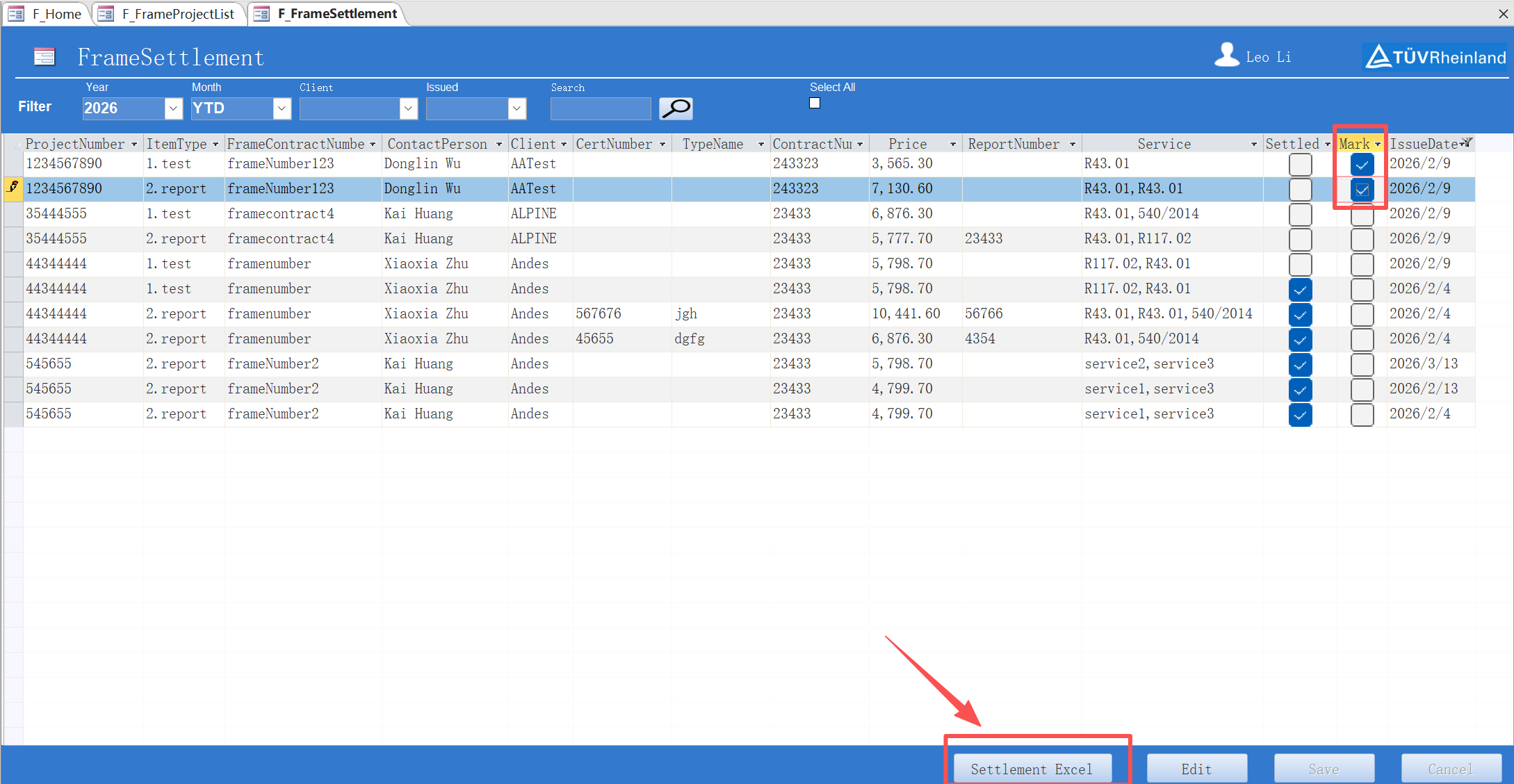Open the Issued filter dropdown
Screen dimensions: 1514x784
(x=516, y=108)
